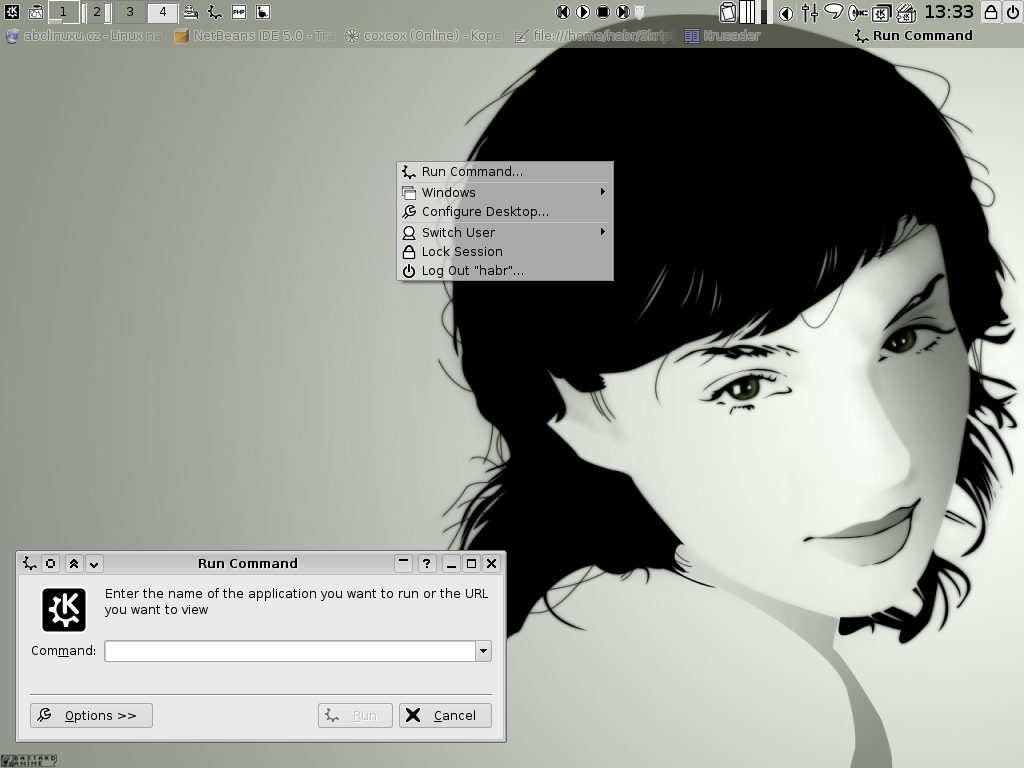
Task: Skip to previous track in media applet
Action: (x=562, y=12)
